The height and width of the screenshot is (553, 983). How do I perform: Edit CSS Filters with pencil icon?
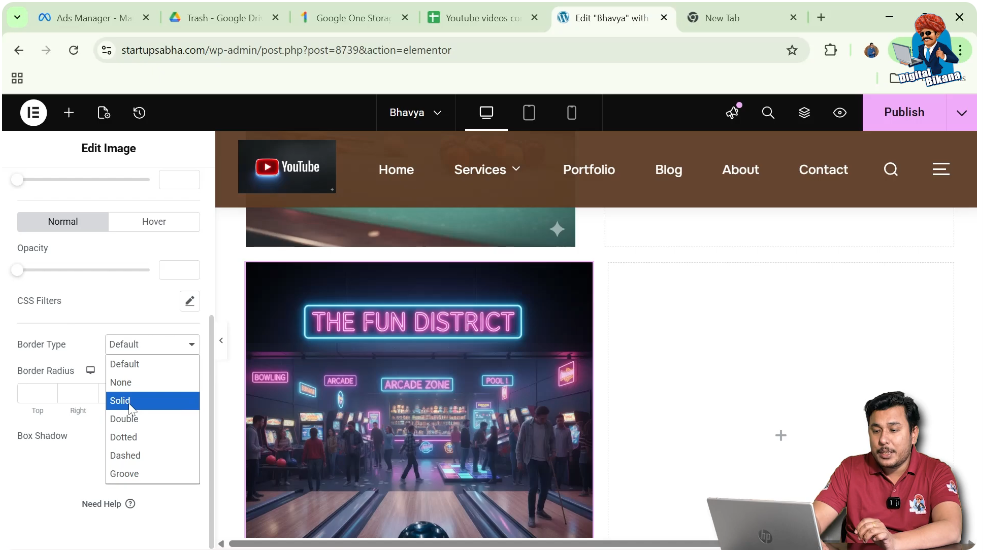[189, 301]
